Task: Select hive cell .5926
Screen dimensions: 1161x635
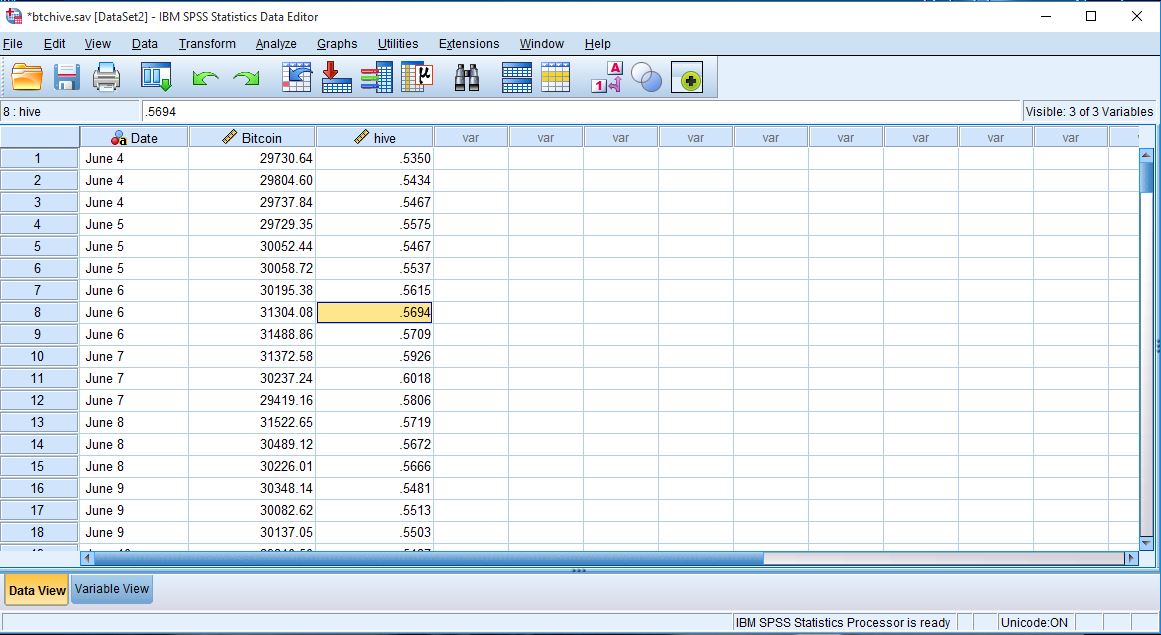Action: 375,357
